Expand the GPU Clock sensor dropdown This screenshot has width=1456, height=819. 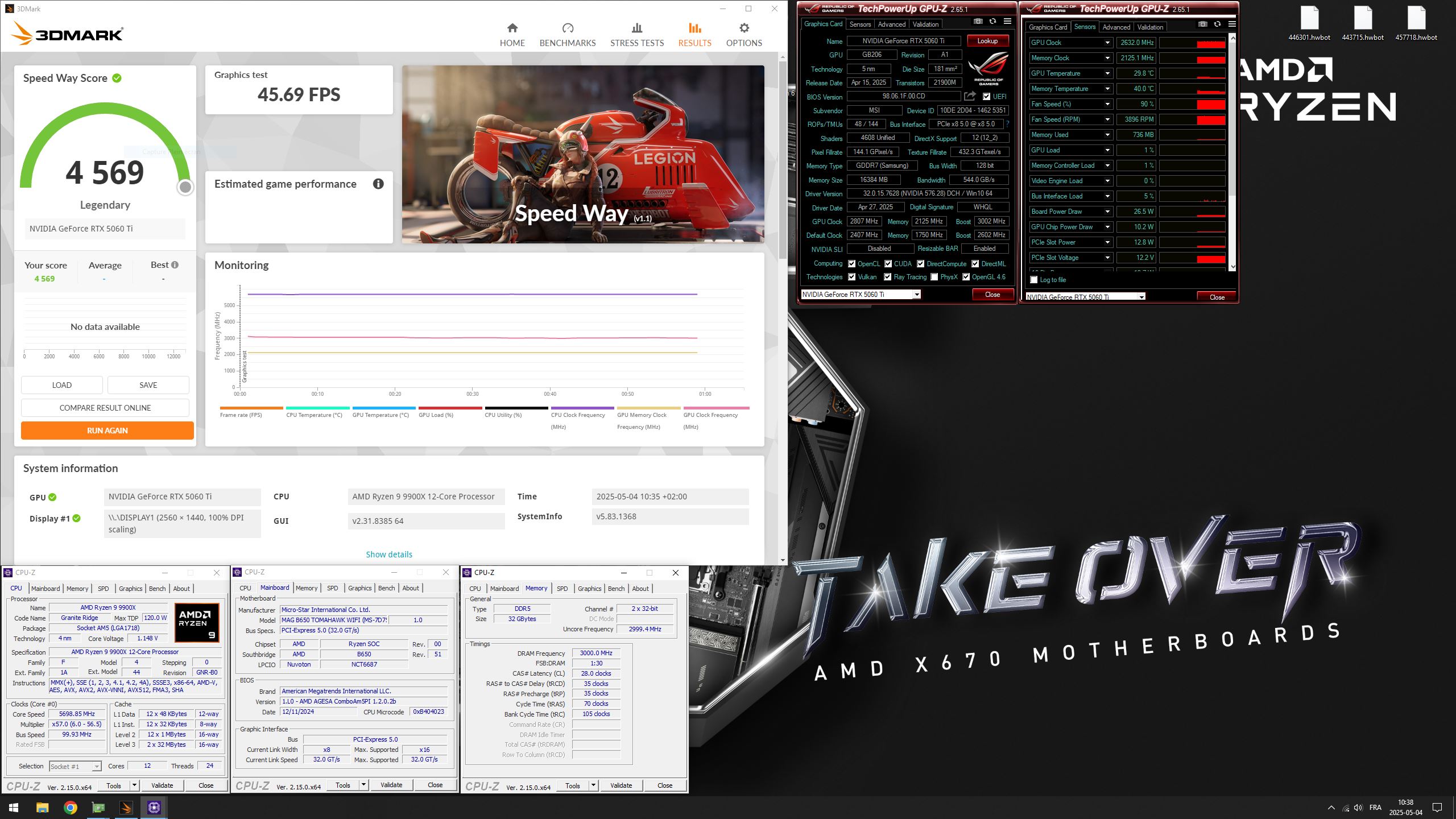click(x=1107, y=43)
